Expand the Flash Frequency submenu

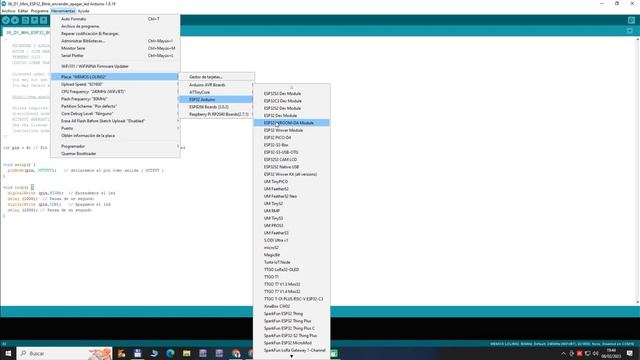(115, 99)
